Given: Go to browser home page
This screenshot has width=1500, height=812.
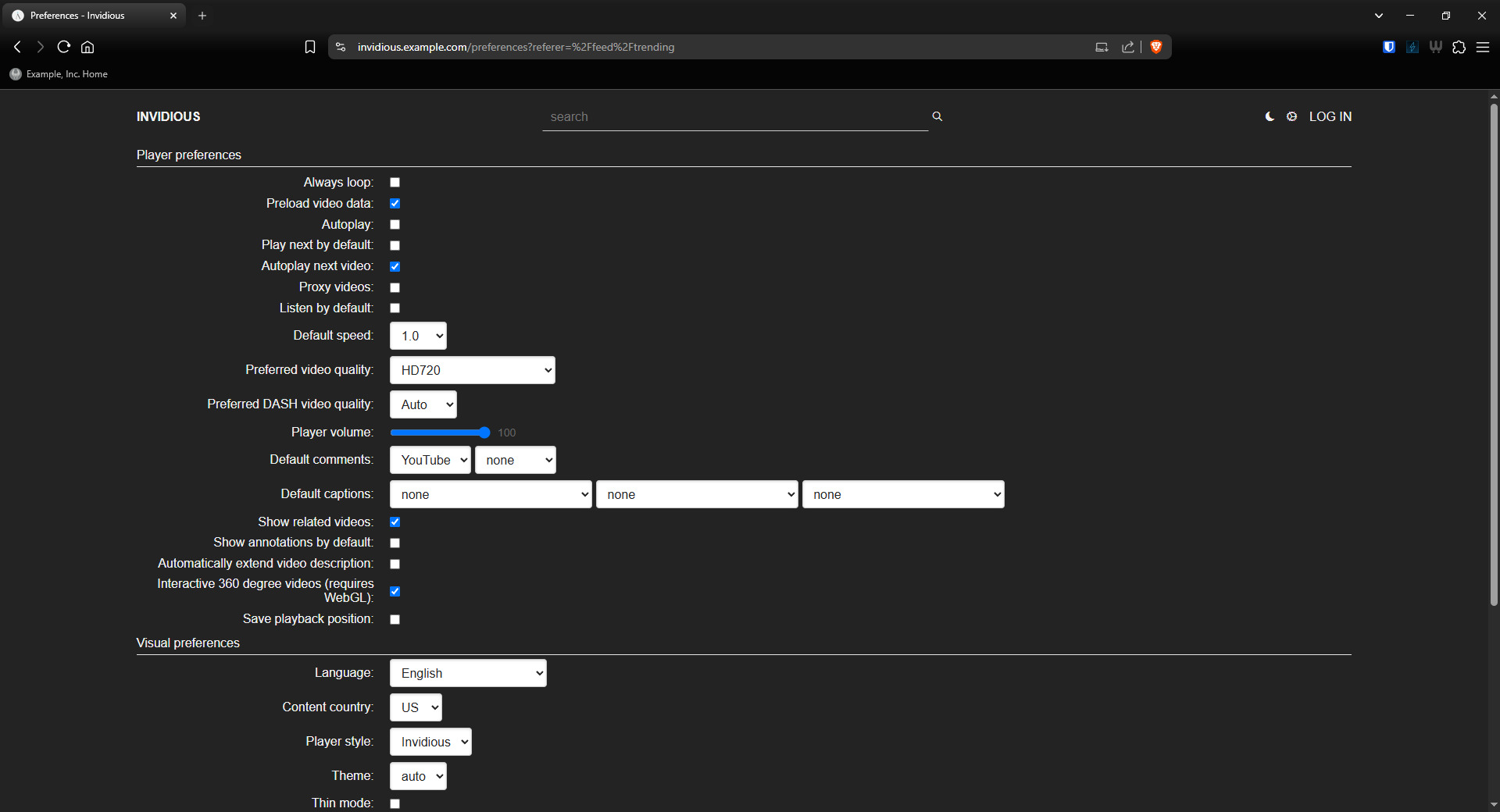Looking at the screenshot, I should pos(87,47).
